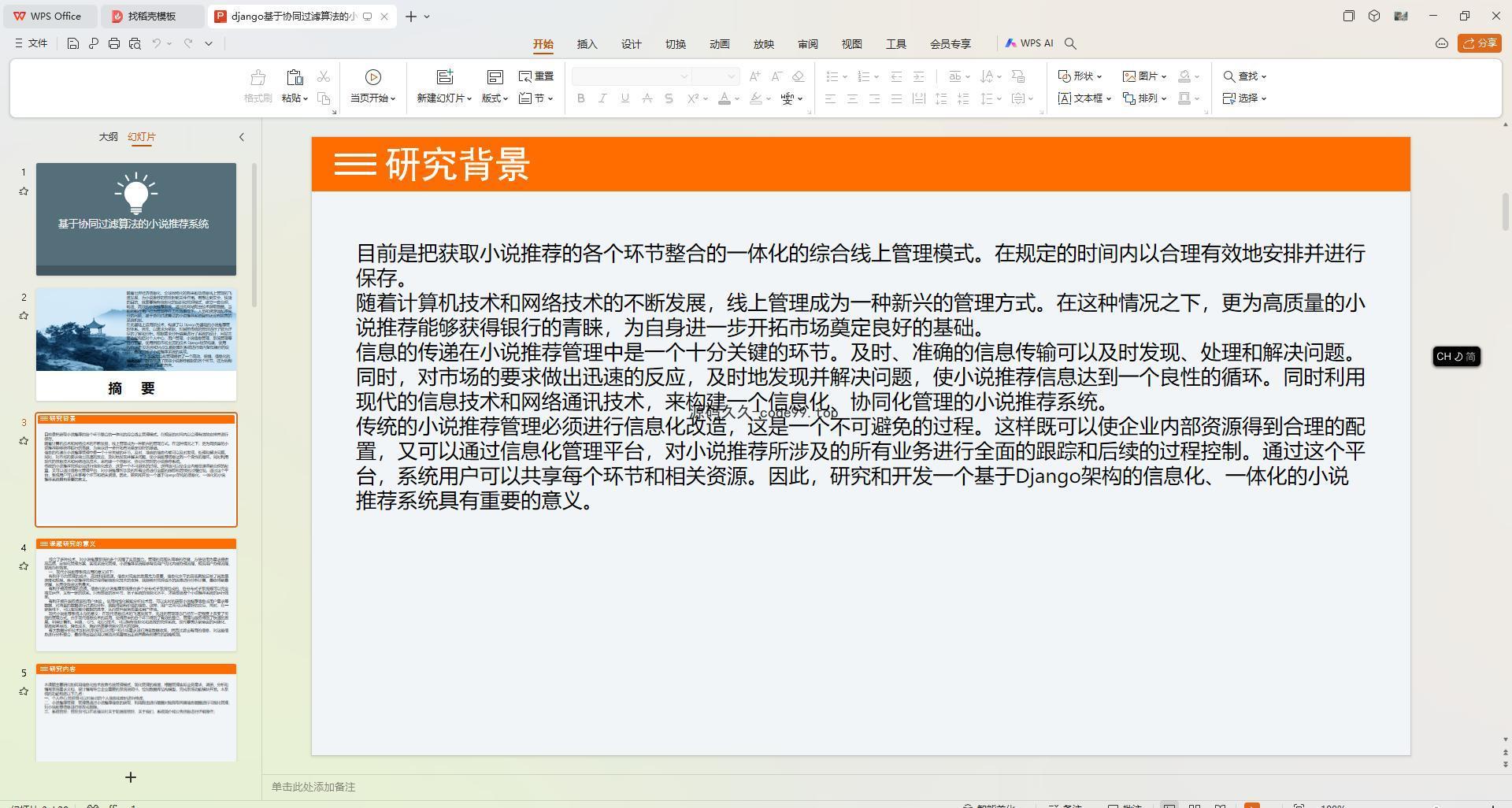Expand the Shapes (形状) dropdown
1512x808 pixels.
click(x=1080, y=76)
